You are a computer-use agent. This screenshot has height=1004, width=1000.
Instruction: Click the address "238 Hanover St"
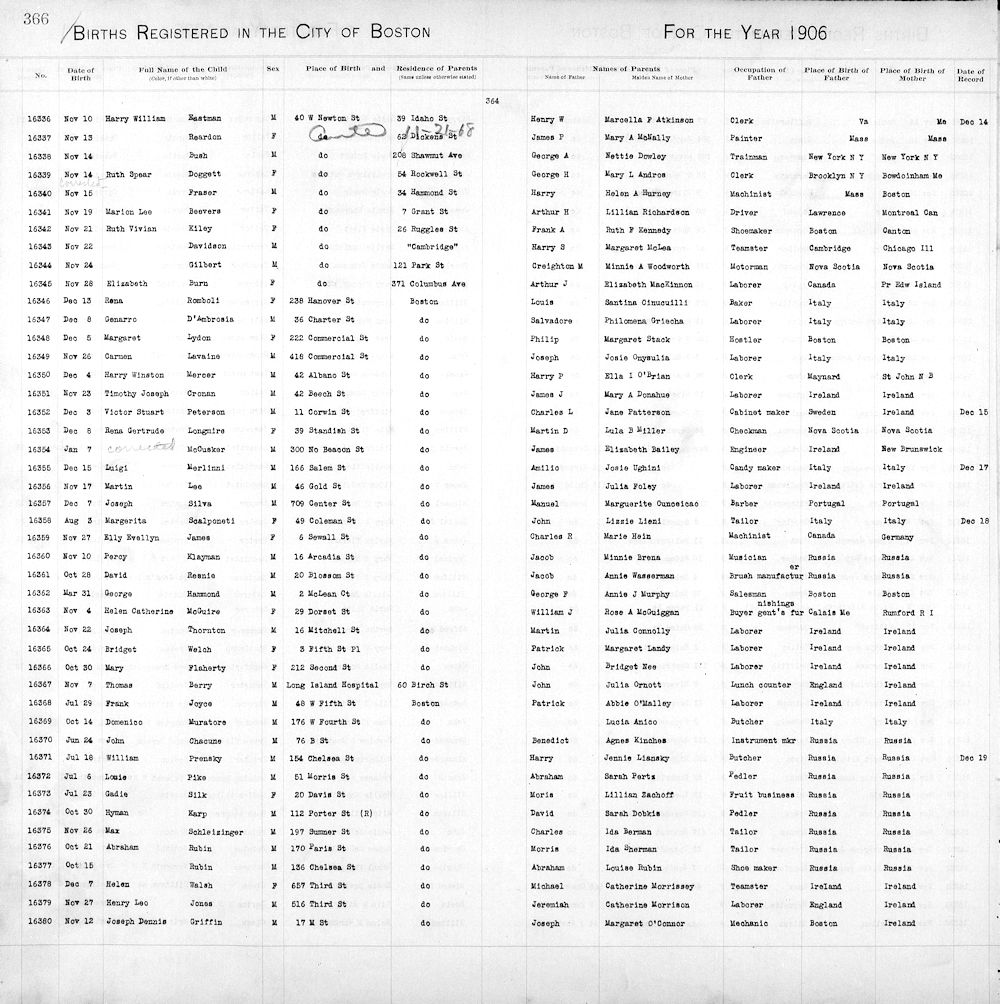pyautogui.click(x=323, y=301)
